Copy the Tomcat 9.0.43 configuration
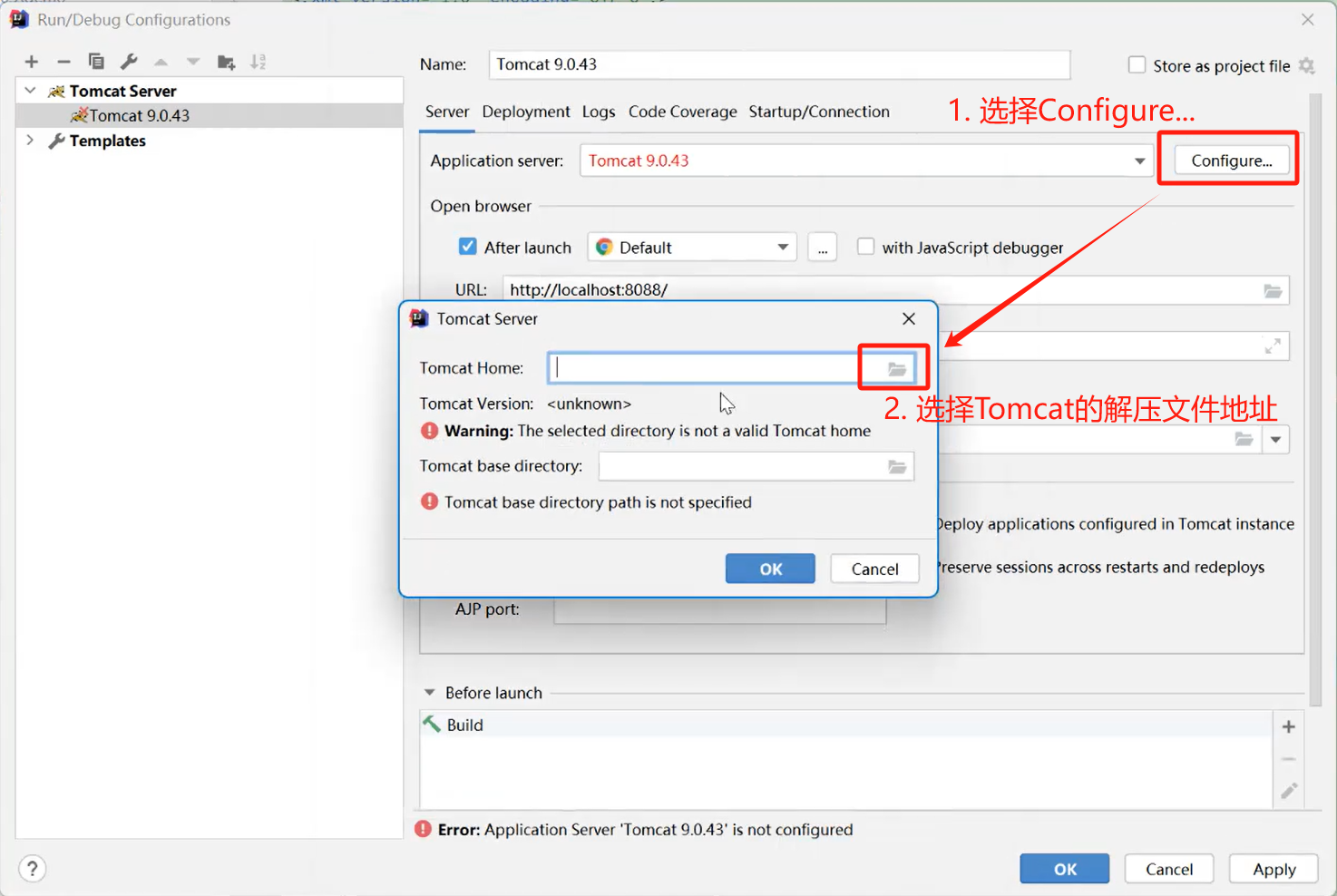 (96, 61)
